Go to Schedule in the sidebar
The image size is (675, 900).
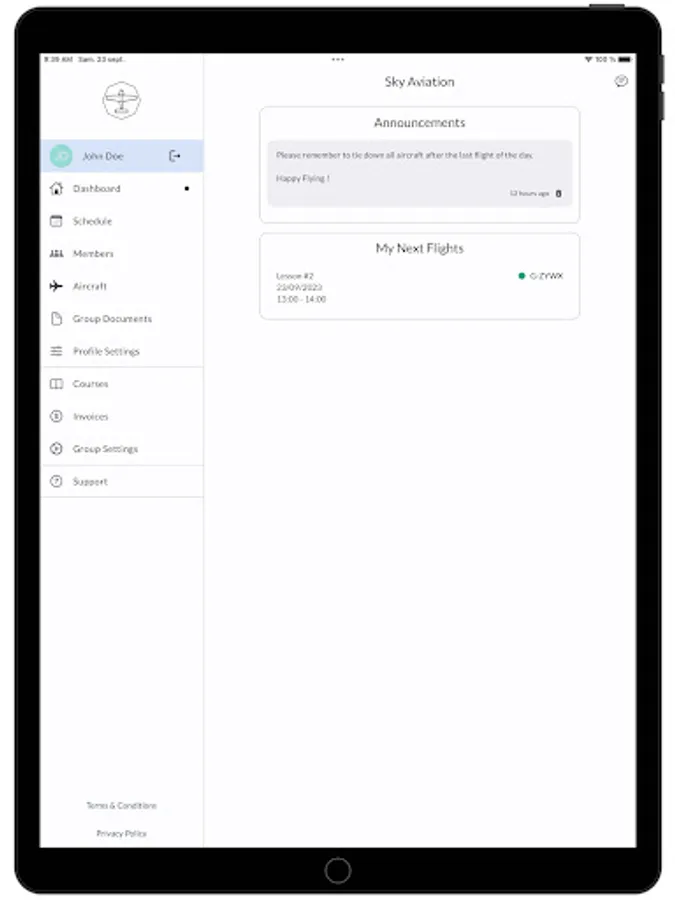122,221
